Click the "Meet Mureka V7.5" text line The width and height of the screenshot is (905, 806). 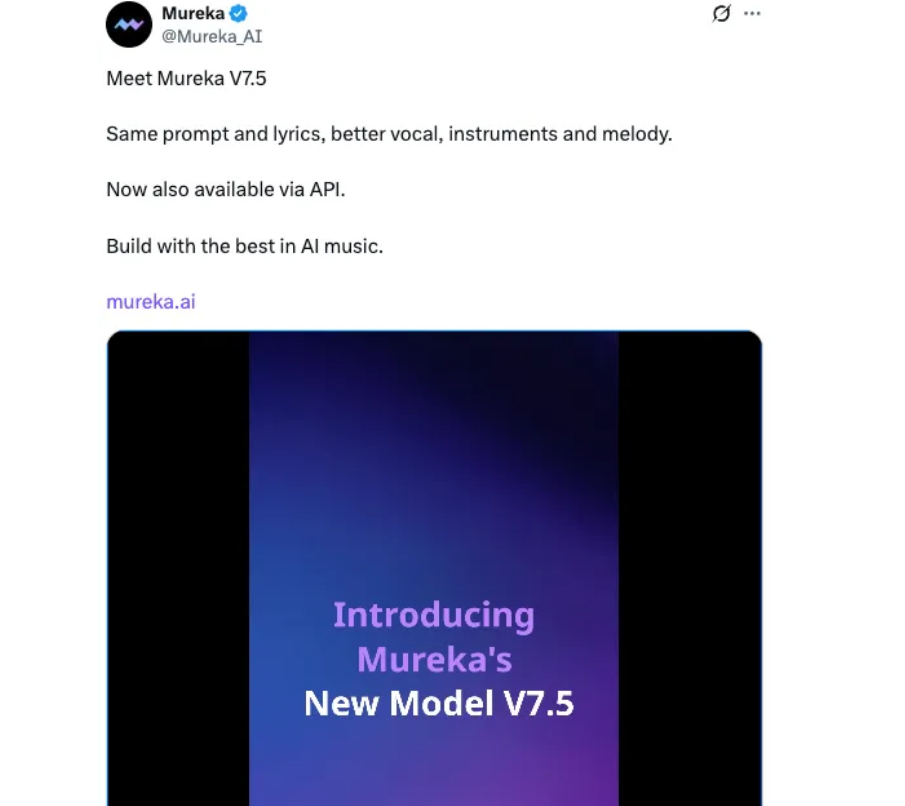click(x=186, y=78)
